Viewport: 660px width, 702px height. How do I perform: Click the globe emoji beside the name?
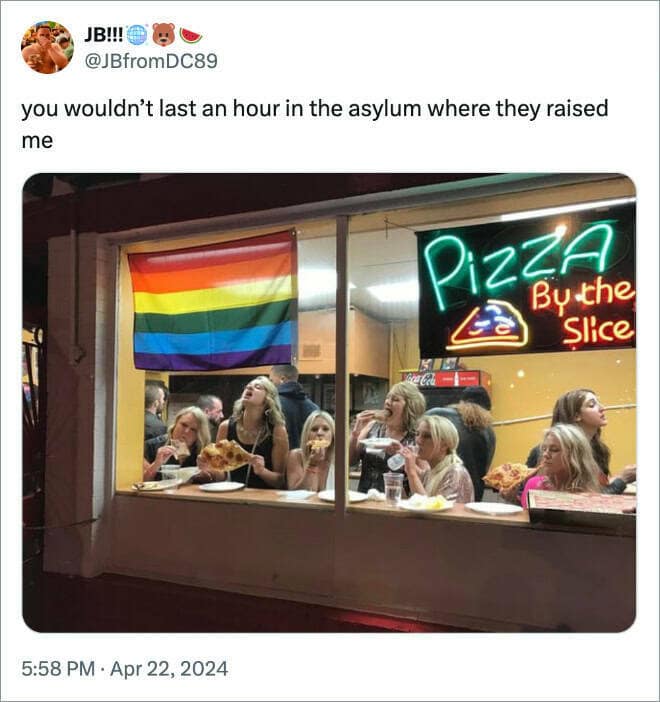[138, 34]
